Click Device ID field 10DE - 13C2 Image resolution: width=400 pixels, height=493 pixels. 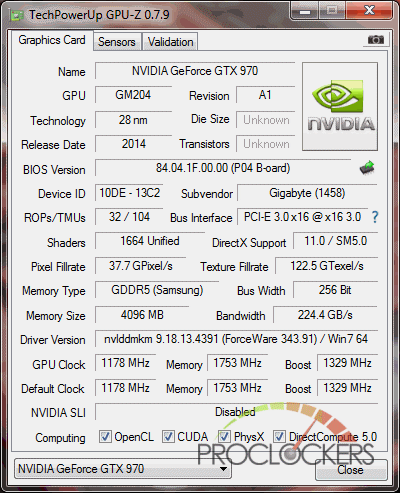pos(129,193)
